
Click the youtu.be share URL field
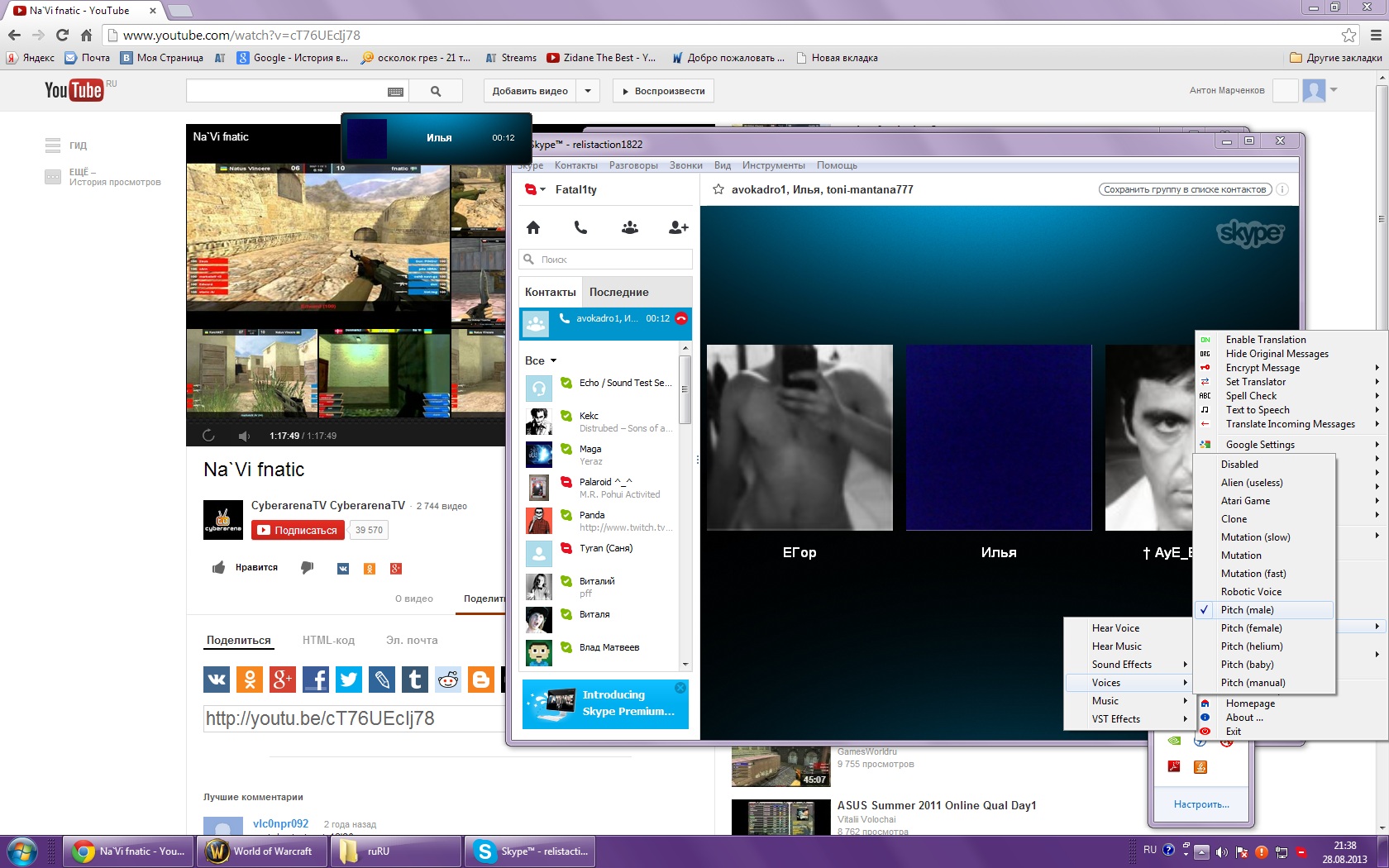tap(355, 718)
